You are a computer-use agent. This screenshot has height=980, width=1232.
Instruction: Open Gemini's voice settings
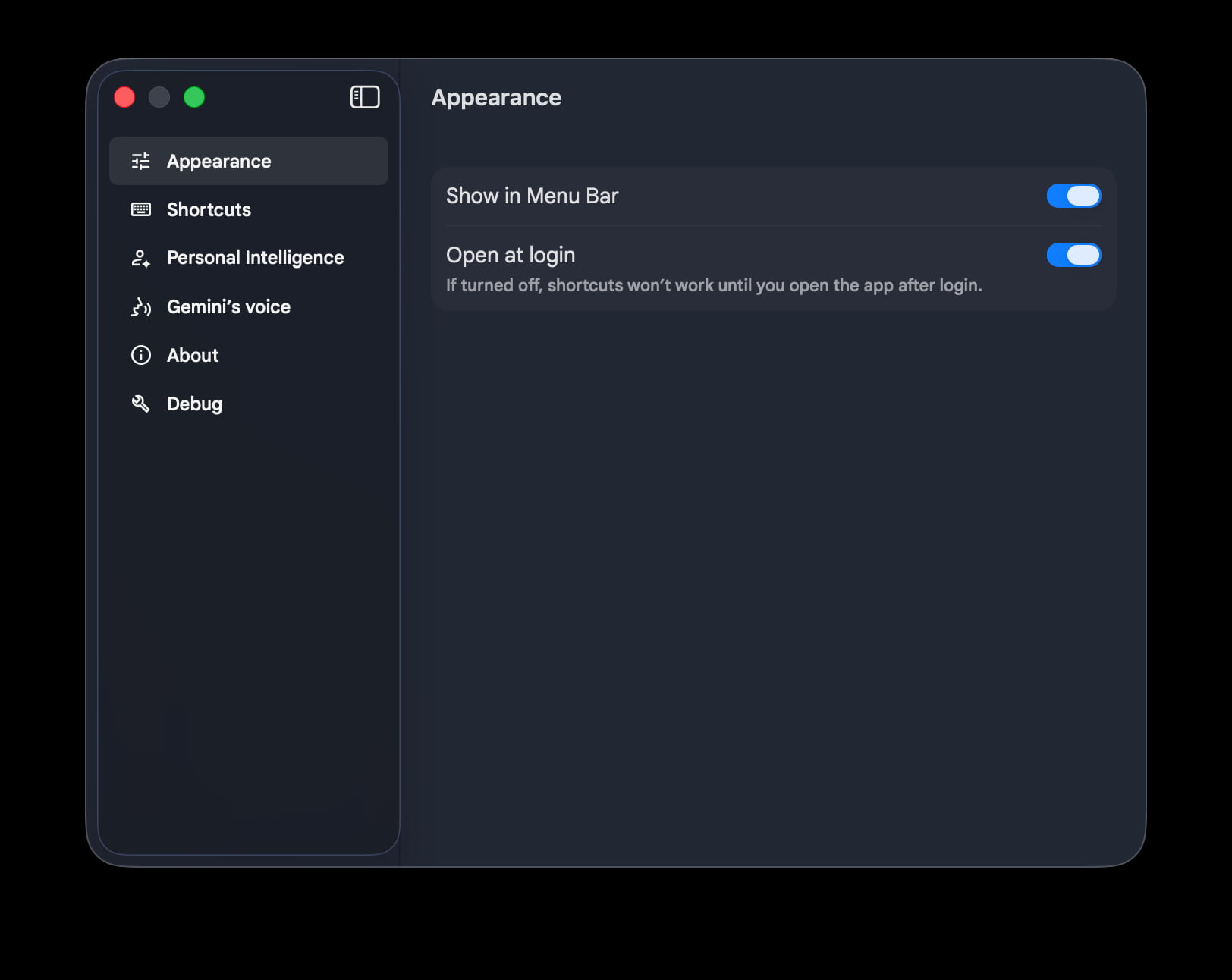[x=249, y=306]
